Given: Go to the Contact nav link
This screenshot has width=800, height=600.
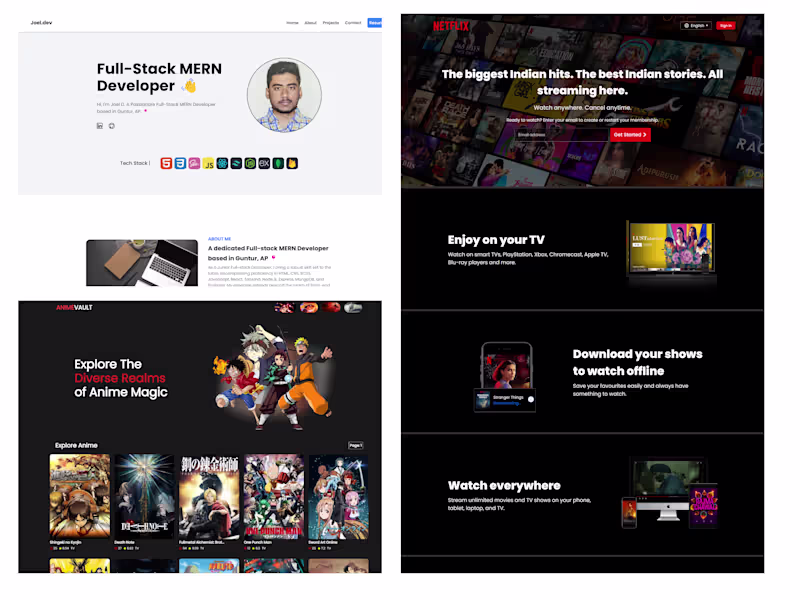Looking at the screenshot, I should point(353,23).
